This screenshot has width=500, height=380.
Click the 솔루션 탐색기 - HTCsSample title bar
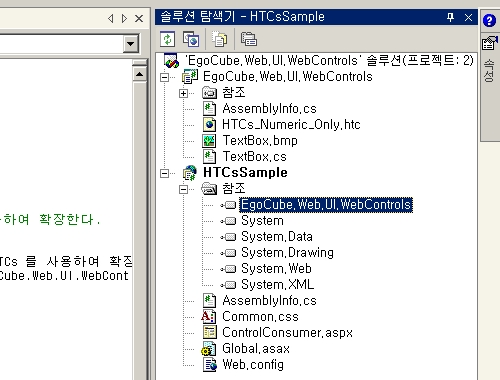click(x=316, y=17)
